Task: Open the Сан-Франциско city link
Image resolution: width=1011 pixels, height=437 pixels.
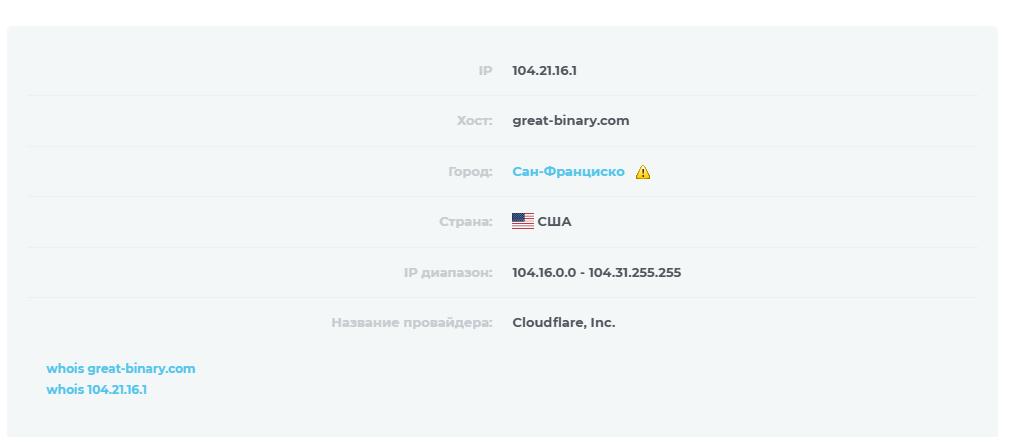Action: pos(569,171)
